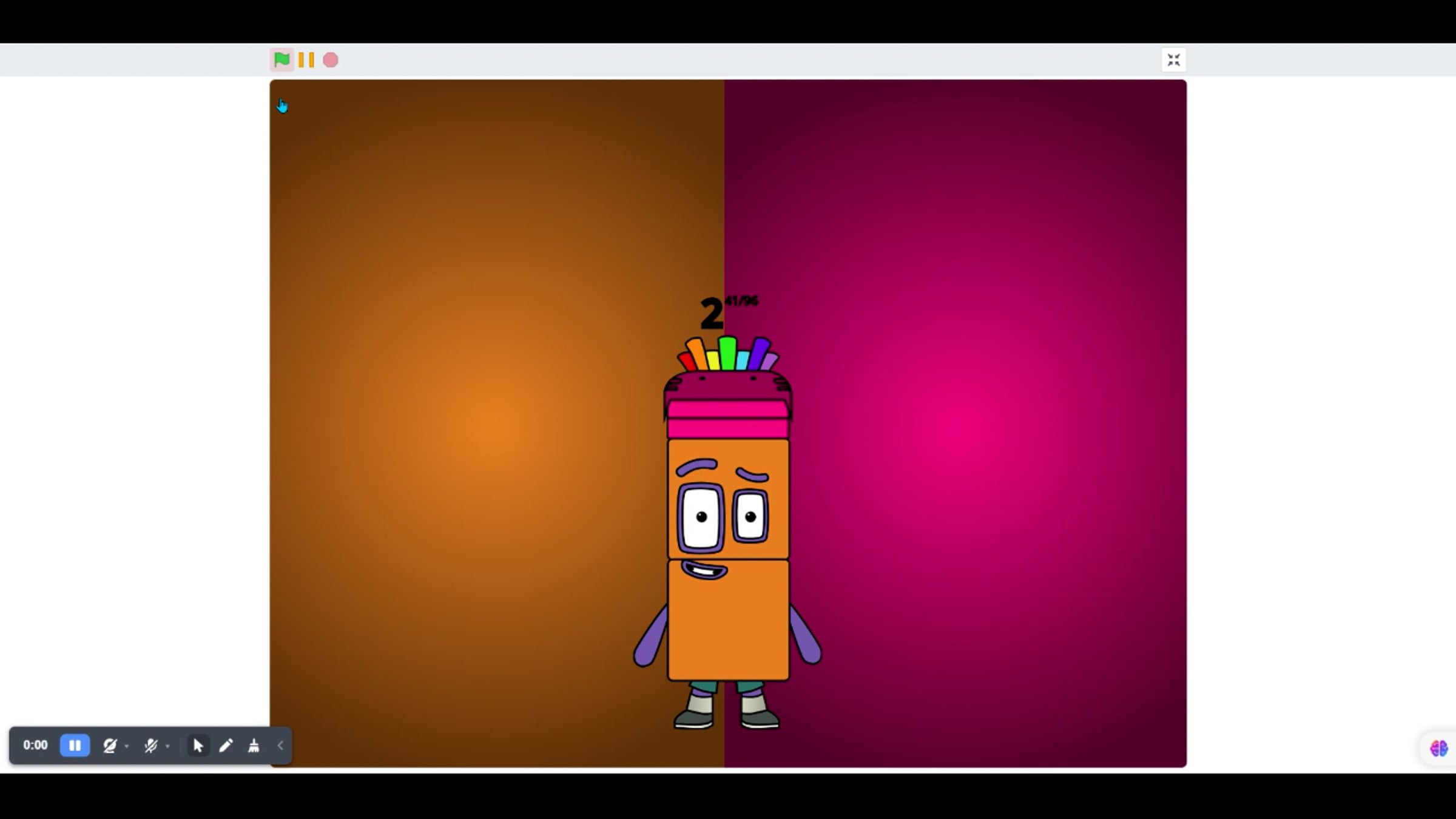Collapse the bottom toolbar with the chevron
Image resolution: width=1456 pixels, height=819 pixels.
click(280, 745)
